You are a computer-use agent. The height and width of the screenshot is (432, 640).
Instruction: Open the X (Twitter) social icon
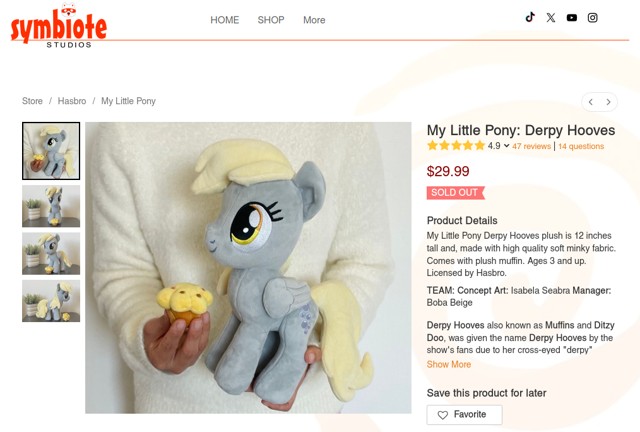[551, 17]
